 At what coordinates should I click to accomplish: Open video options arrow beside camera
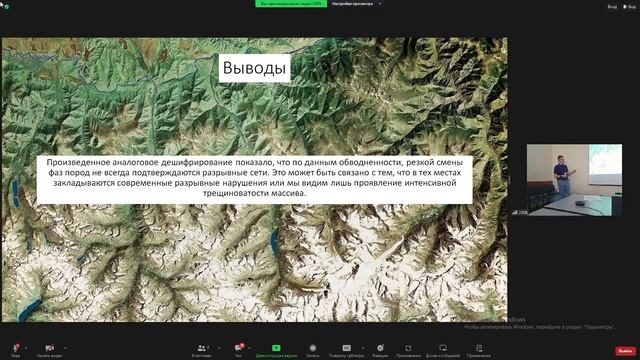pos(65,348)
